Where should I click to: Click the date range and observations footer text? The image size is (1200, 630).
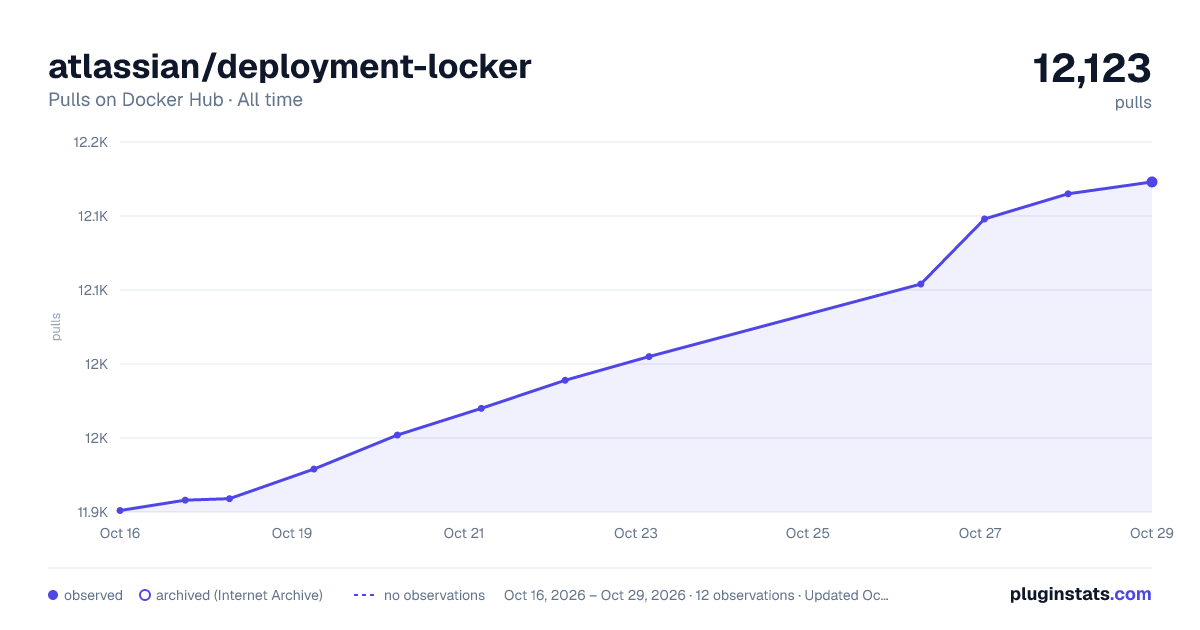pos(696,595)
